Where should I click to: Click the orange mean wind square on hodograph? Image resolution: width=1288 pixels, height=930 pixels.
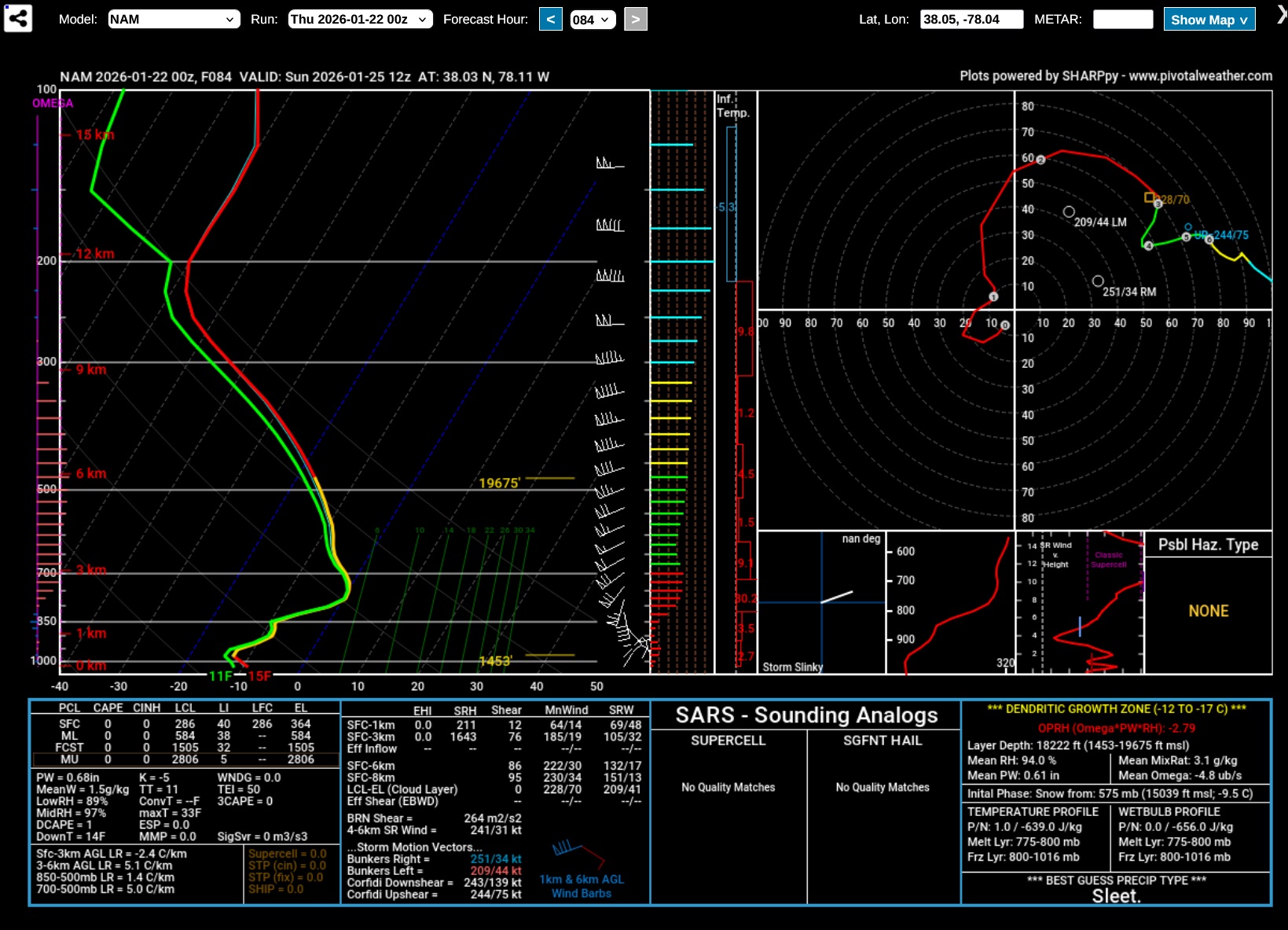tap(1150, 197)
